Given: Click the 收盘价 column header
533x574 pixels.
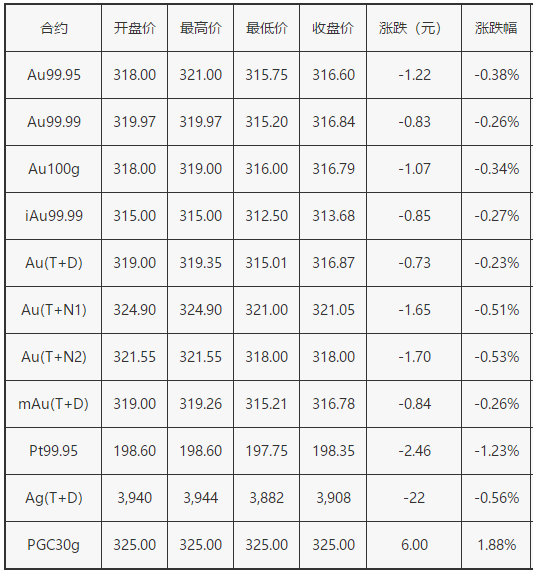Looking at the screenshot, I should click(333, 28).
